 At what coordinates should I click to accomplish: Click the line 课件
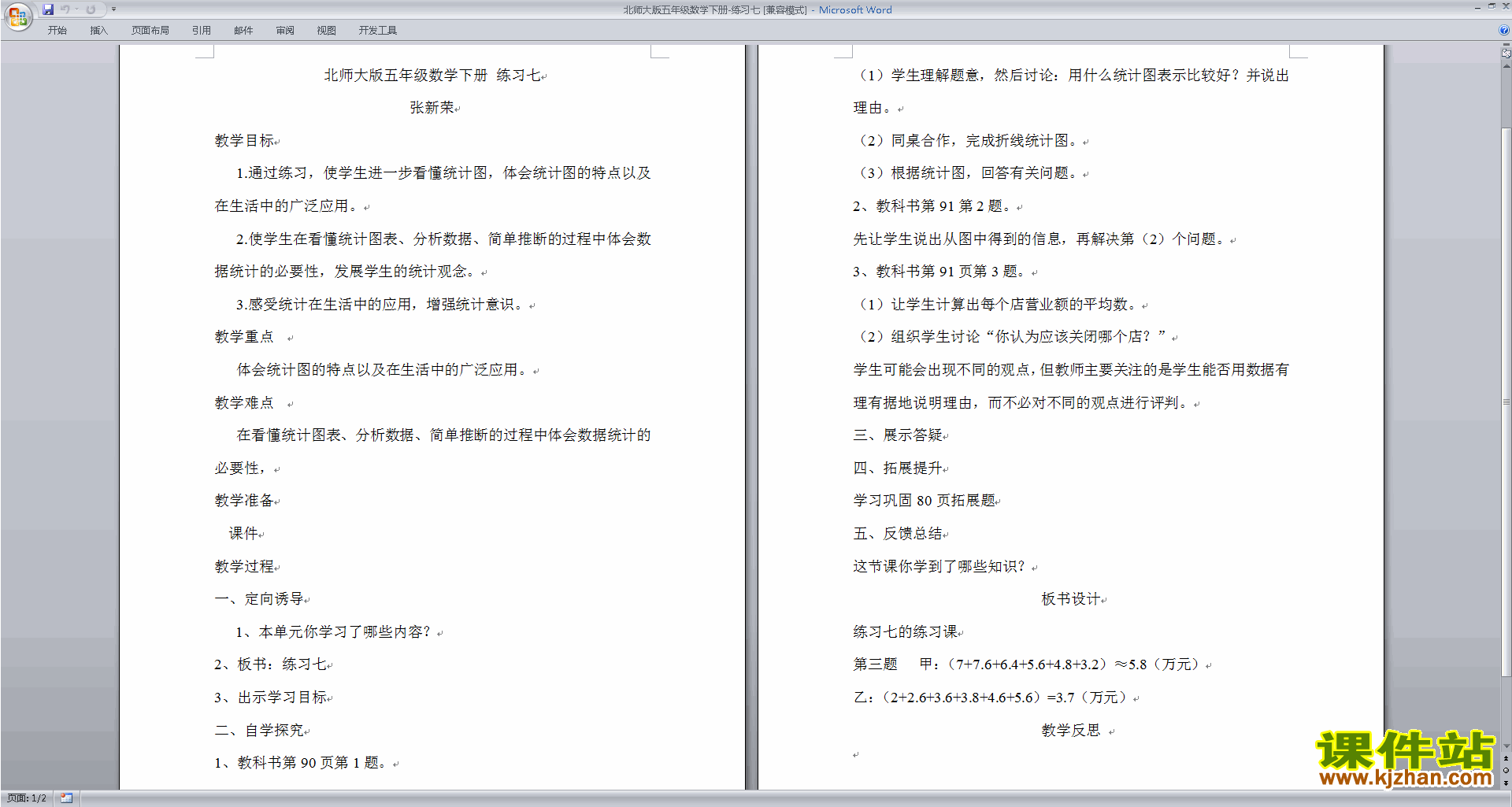(x=244, y=534)
